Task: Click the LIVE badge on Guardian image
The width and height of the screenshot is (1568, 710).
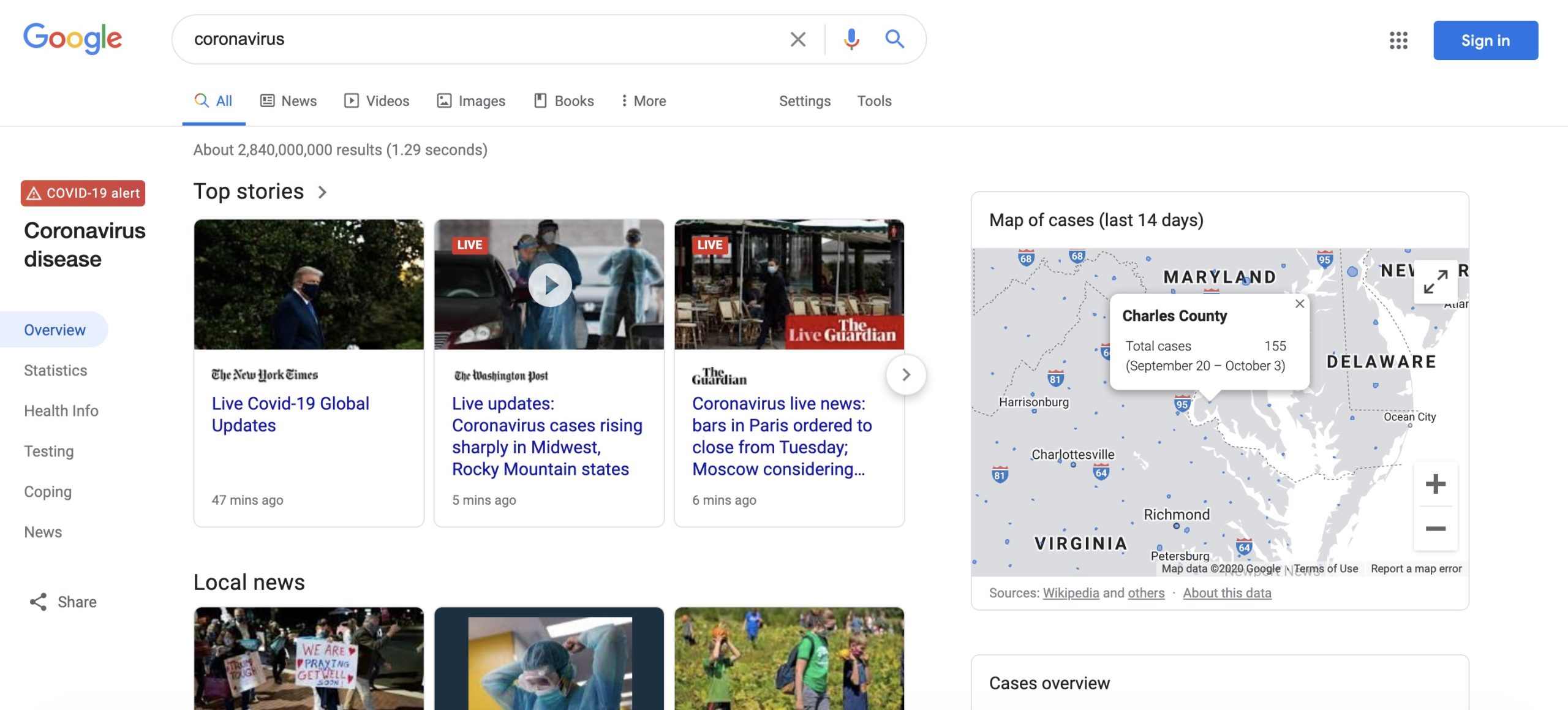Action: [709, 245]
